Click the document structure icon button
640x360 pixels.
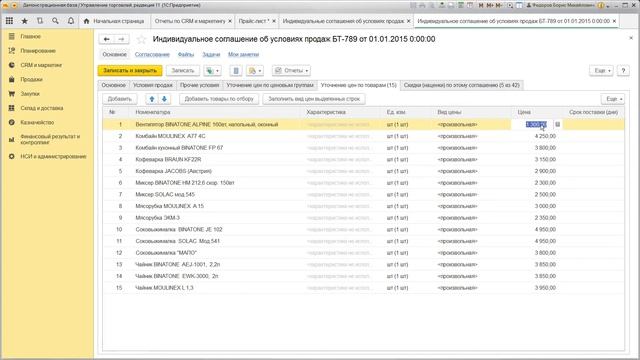236,71
